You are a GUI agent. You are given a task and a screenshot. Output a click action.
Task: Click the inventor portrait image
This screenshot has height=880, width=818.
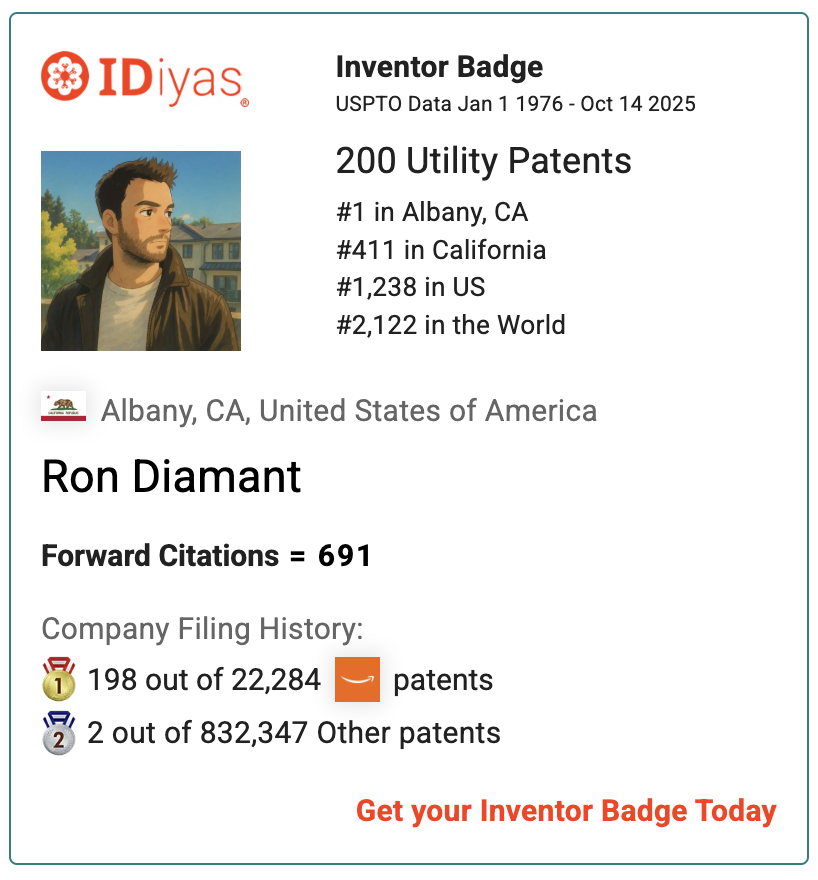coord(141,251)
